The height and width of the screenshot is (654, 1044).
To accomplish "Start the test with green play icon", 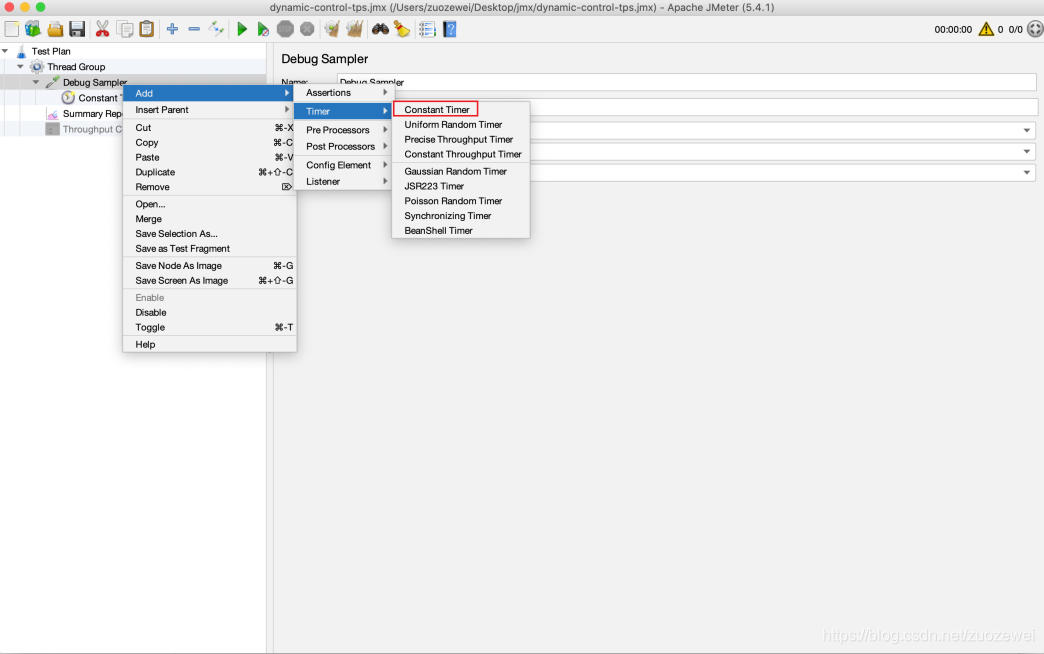I will 242,29.
